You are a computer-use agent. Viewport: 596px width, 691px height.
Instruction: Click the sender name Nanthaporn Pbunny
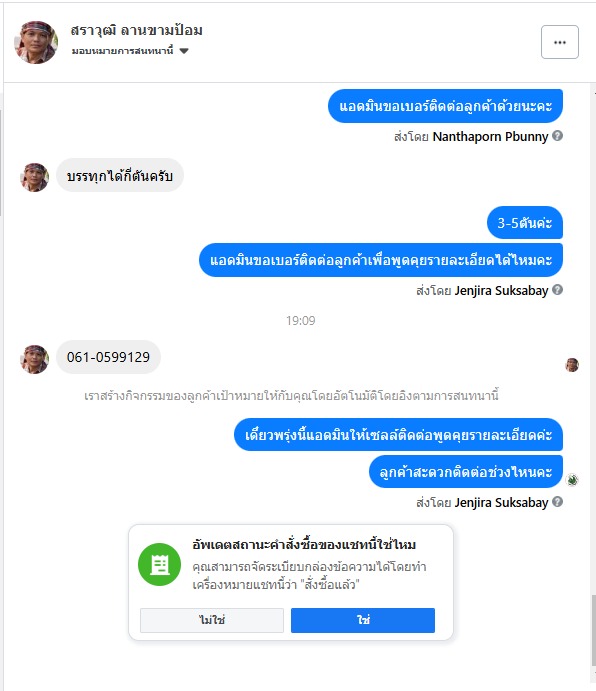pyautogui.click(x=490, y=137)
